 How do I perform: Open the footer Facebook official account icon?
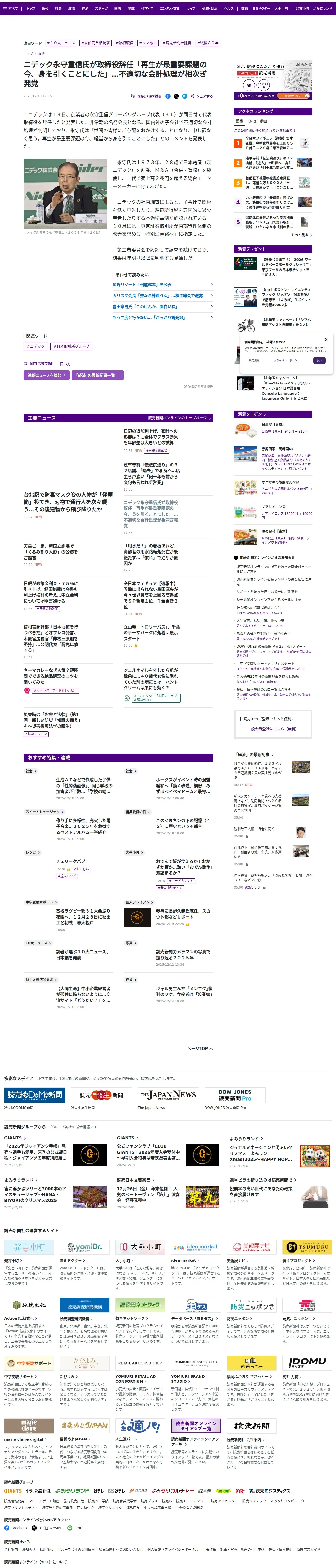(7, 1528)
